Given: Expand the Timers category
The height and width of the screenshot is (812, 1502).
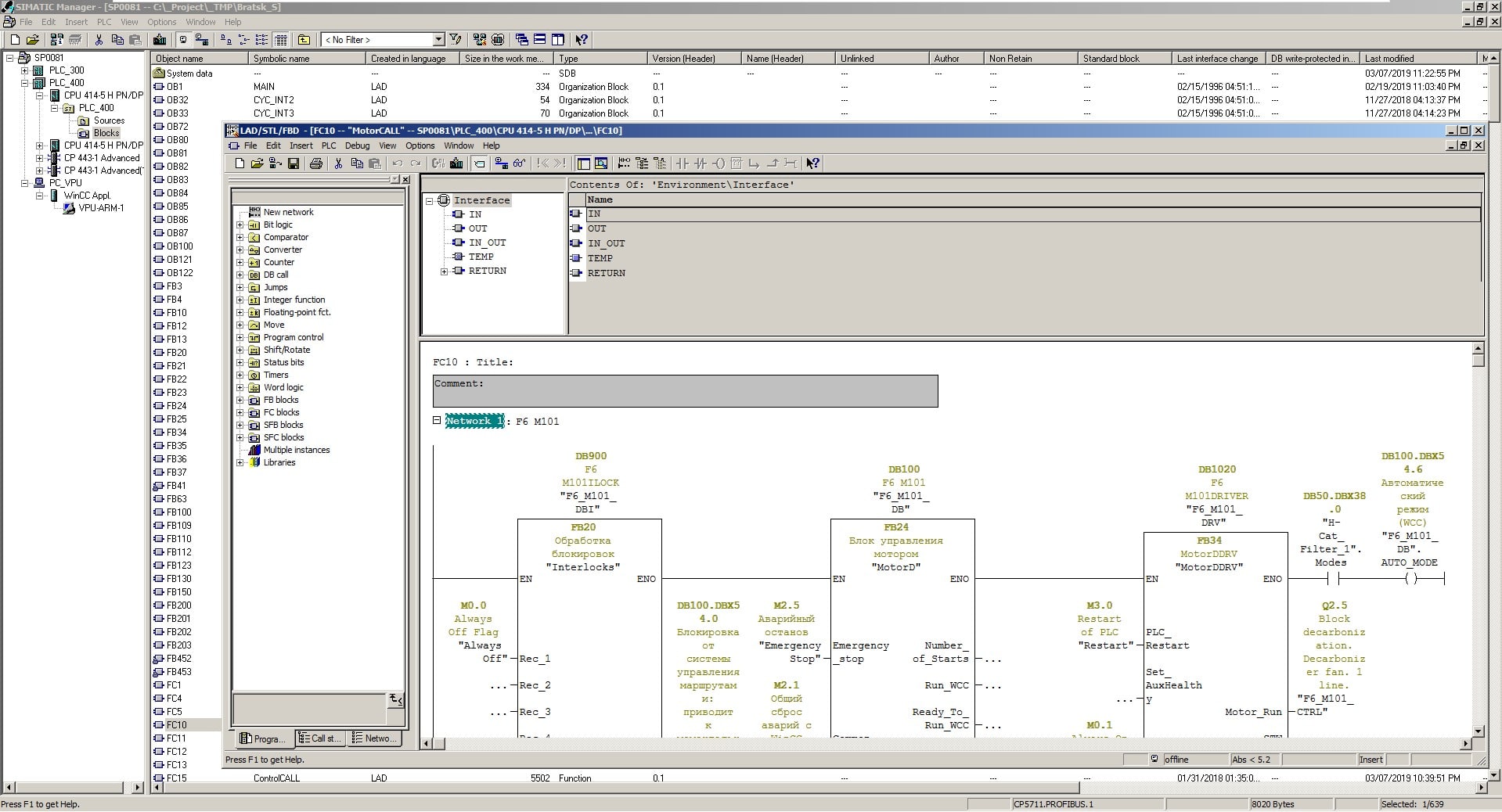Looking at the screenshot, I should click(240, 375).
